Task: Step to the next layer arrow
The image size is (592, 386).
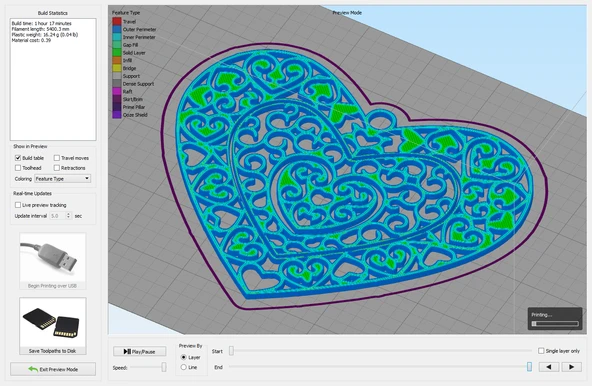Action: pos(571,367)
